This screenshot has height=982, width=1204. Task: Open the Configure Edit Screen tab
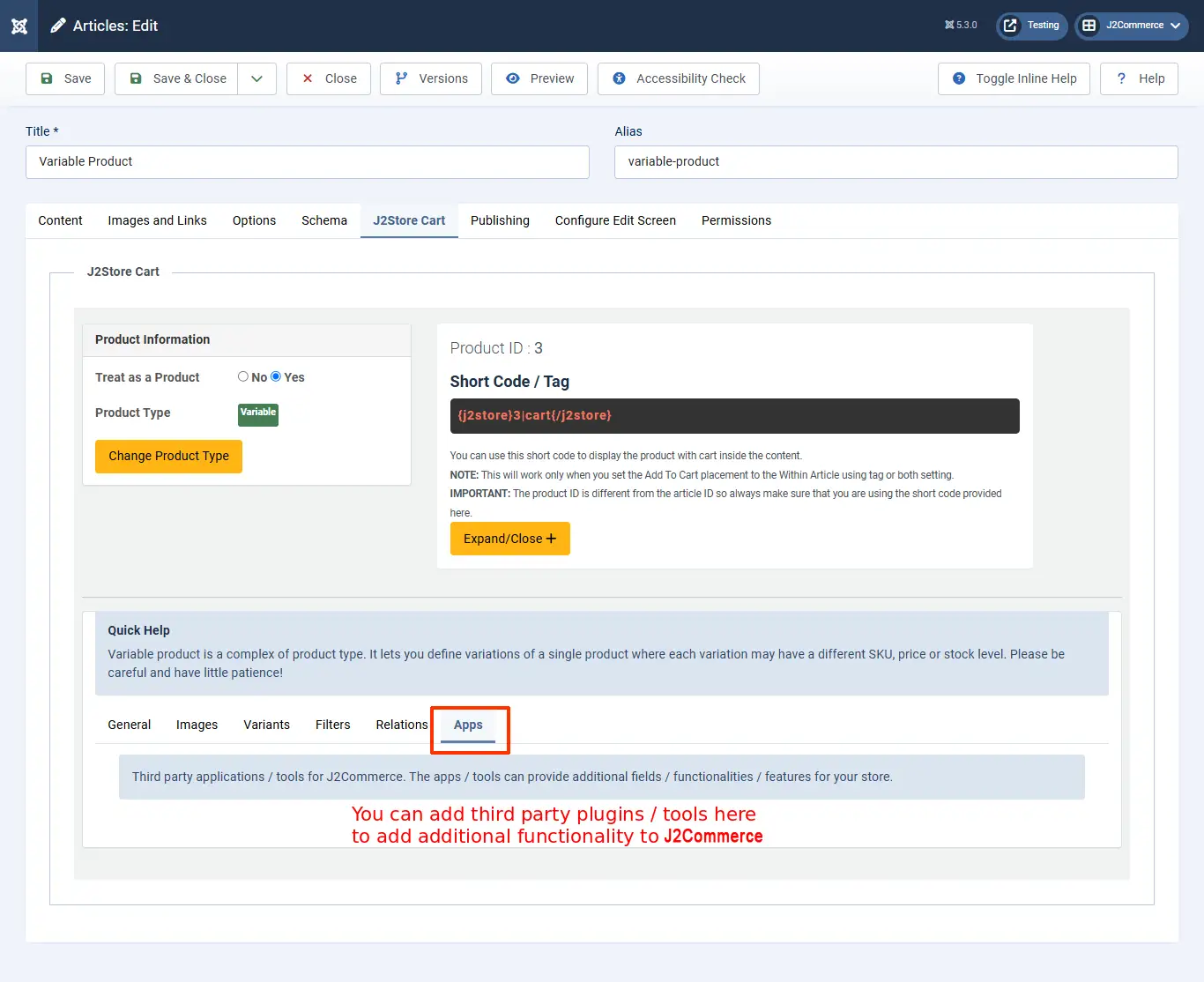[615, 220]
